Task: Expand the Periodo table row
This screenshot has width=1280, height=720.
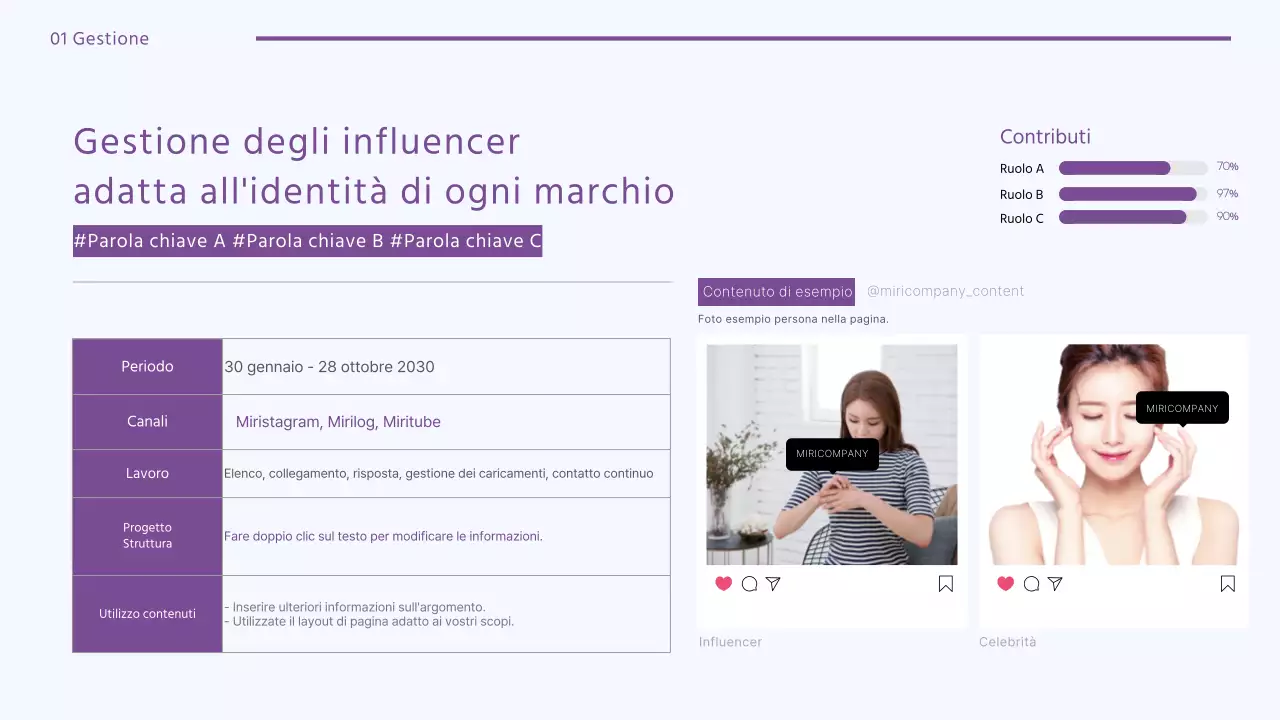Action: point(146,366)
